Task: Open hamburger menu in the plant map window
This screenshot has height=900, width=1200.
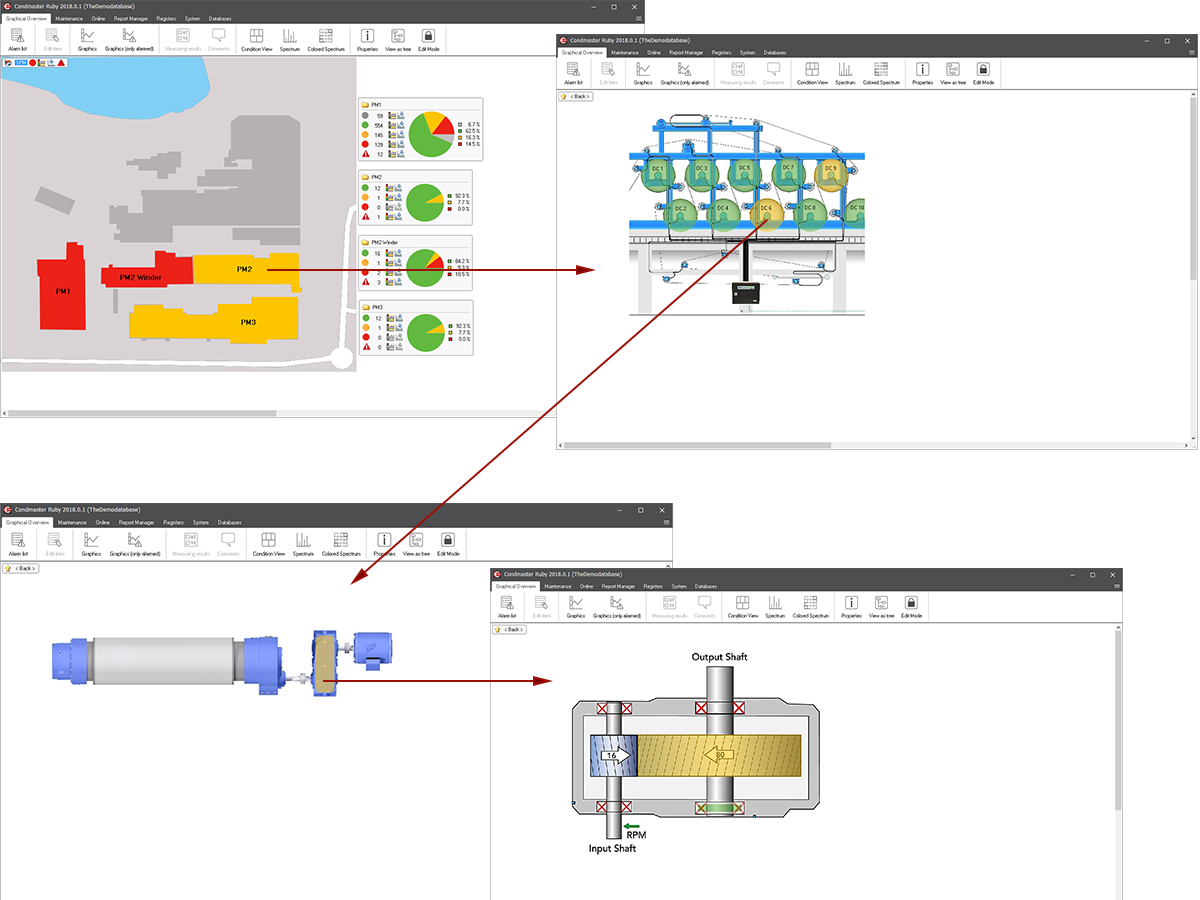Action: (639, 18)
